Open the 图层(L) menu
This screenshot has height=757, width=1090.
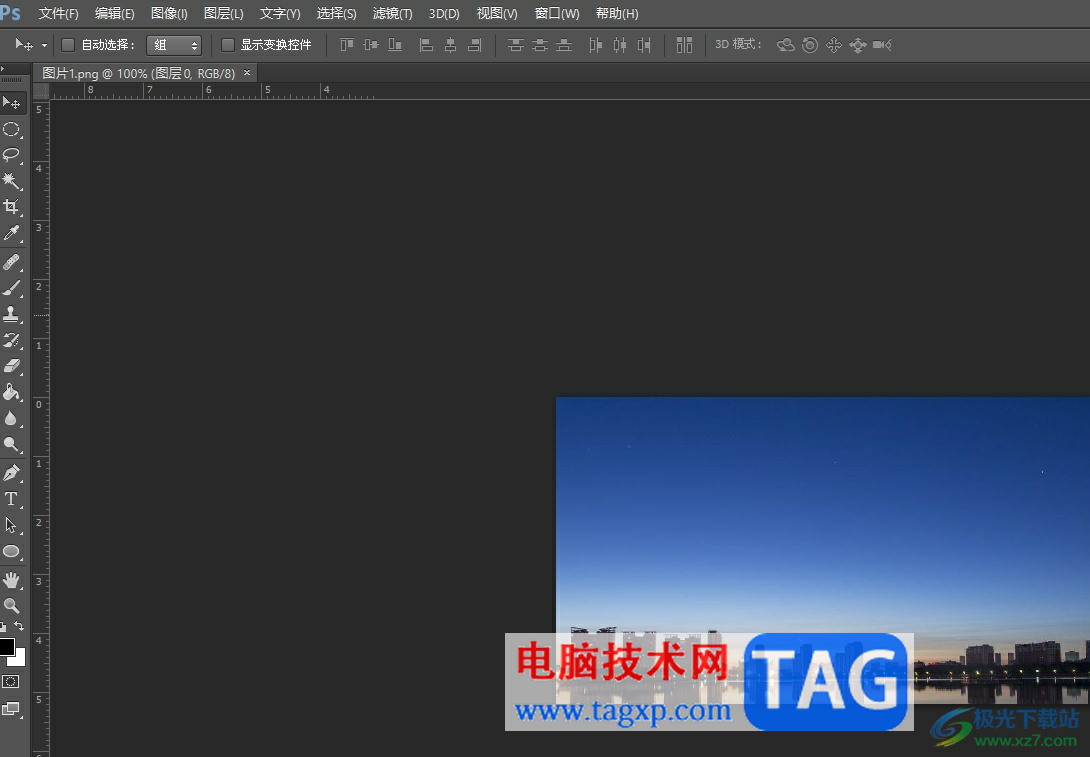click(223, 13)
